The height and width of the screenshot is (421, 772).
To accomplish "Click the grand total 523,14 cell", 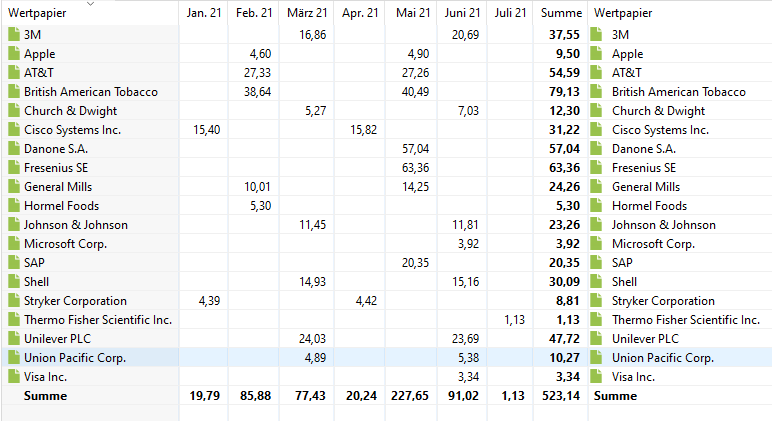I will pyautogui.click(x=561, y=396).
